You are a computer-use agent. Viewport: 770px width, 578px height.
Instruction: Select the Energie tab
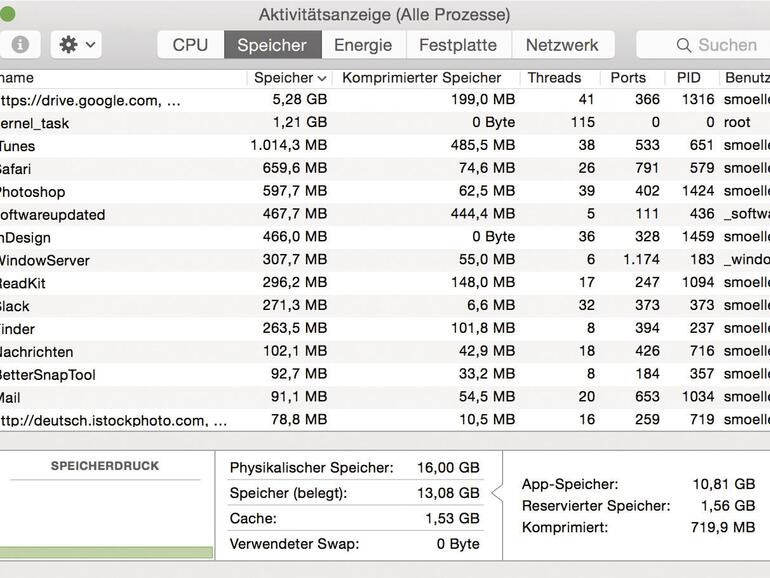click(363, 45)
